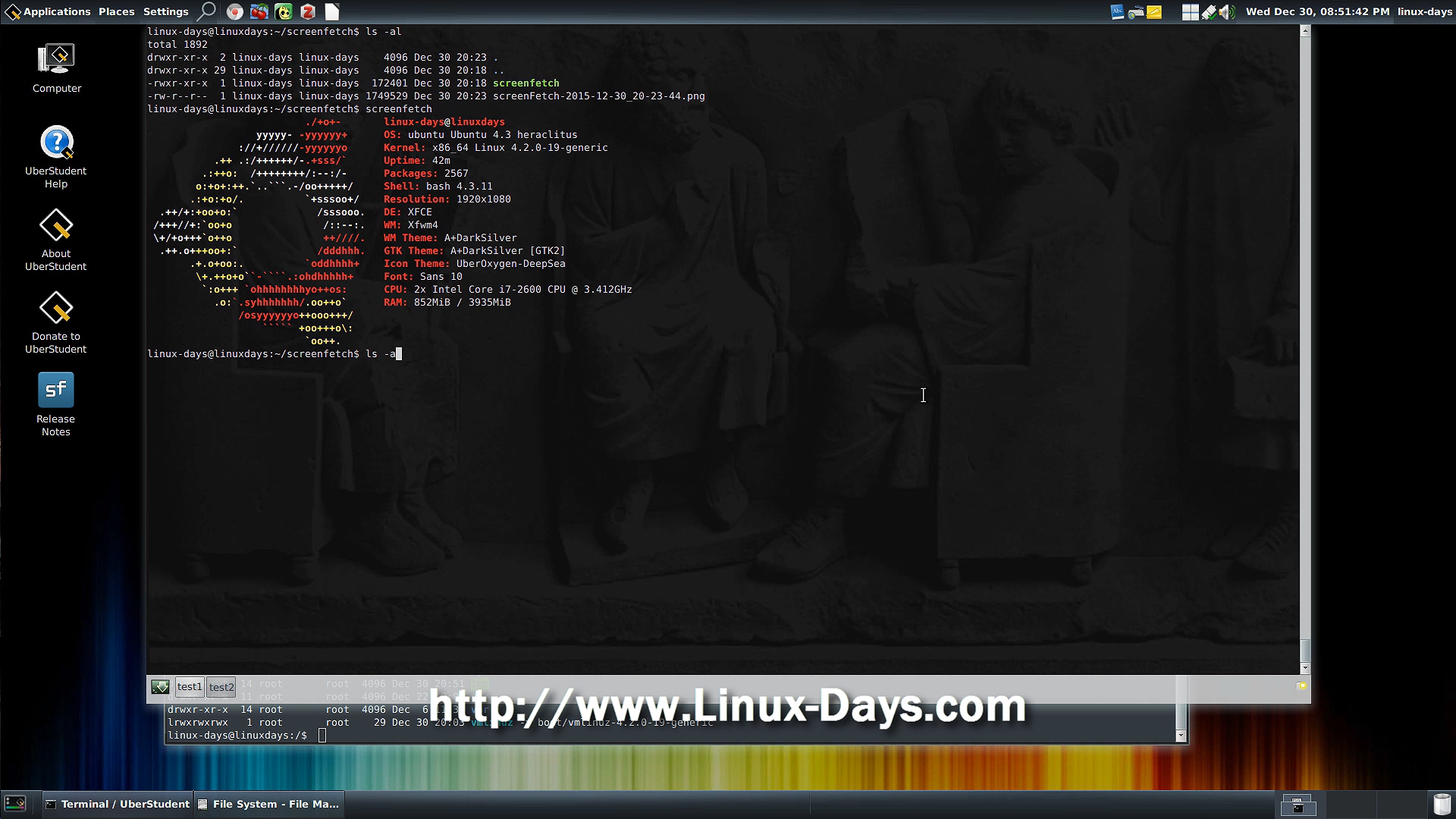This screenshot has height=819, width=1456.
Task: Click the 'DE: XFCE' line
Action: tap(407, 212)
